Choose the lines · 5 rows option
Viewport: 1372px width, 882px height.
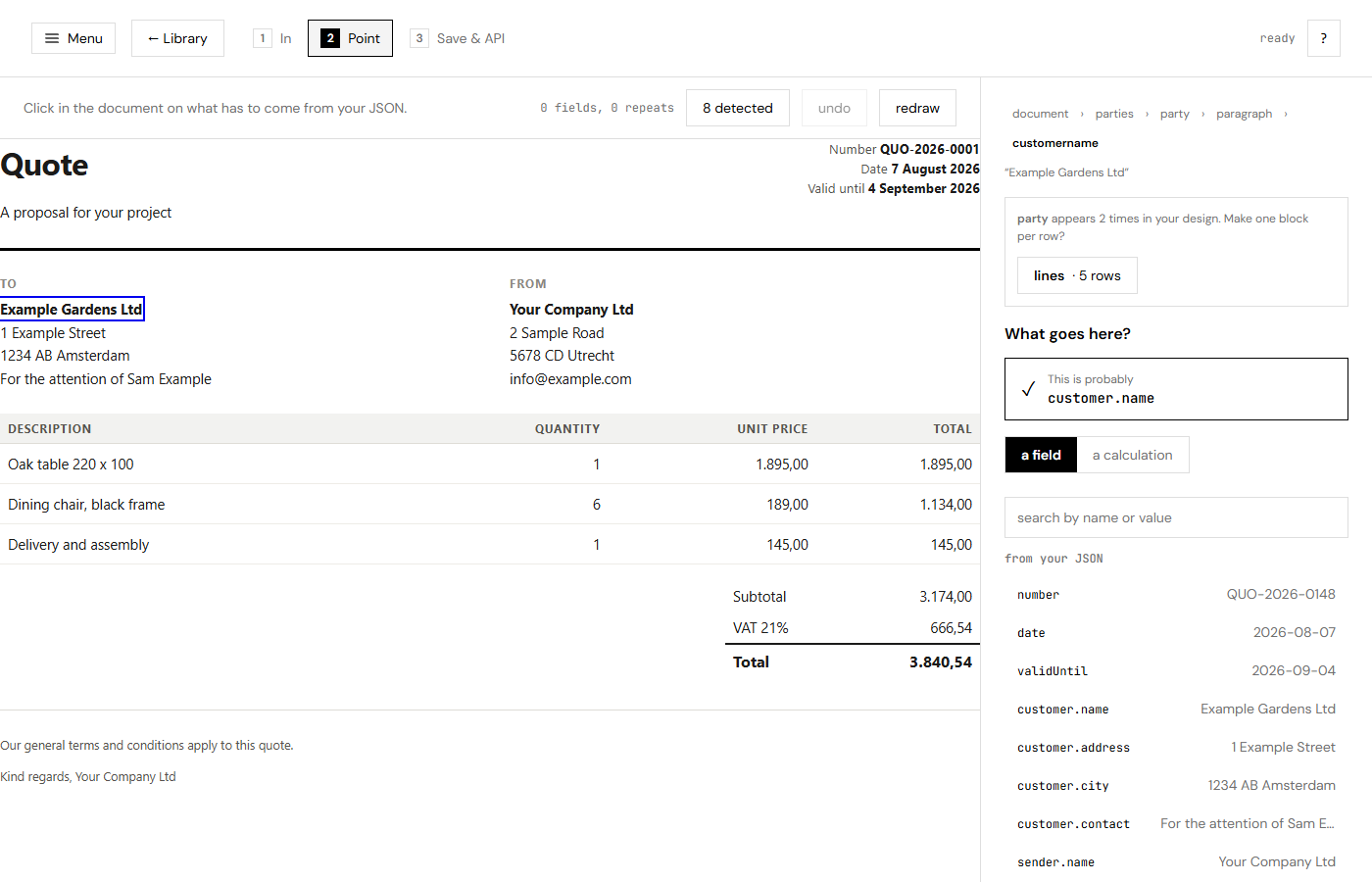coord(1077,275)
